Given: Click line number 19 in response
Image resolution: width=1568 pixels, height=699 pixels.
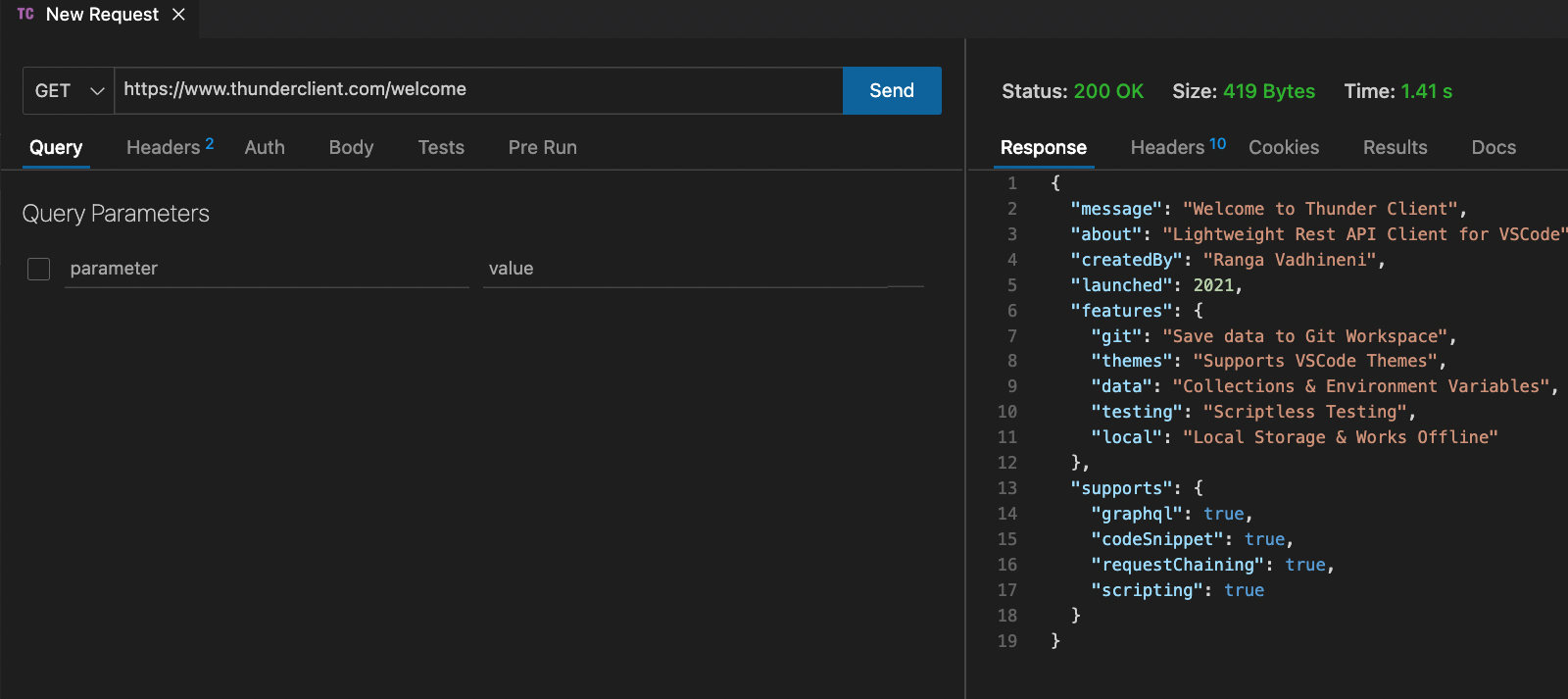Looking at the screenshot, I should 1007,641.
